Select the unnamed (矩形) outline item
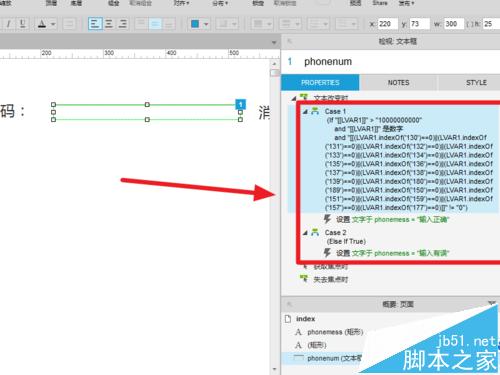Screen dimensions: 500x375 317,345
